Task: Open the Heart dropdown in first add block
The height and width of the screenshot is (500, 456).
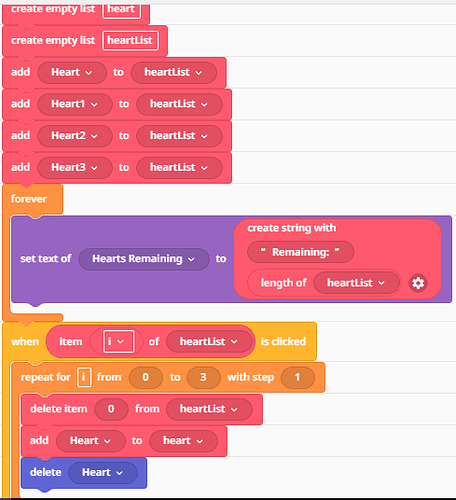Action: [72, 72]
